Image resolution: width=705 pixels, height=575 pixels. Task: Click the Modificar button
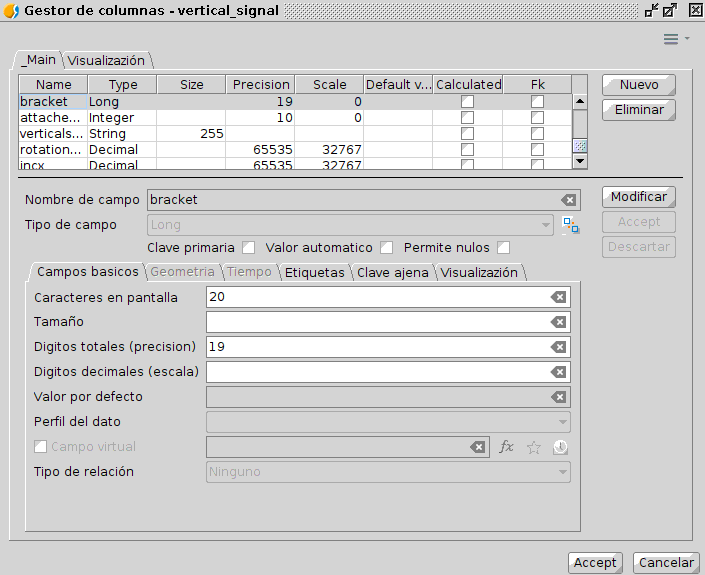click(639, 197)
